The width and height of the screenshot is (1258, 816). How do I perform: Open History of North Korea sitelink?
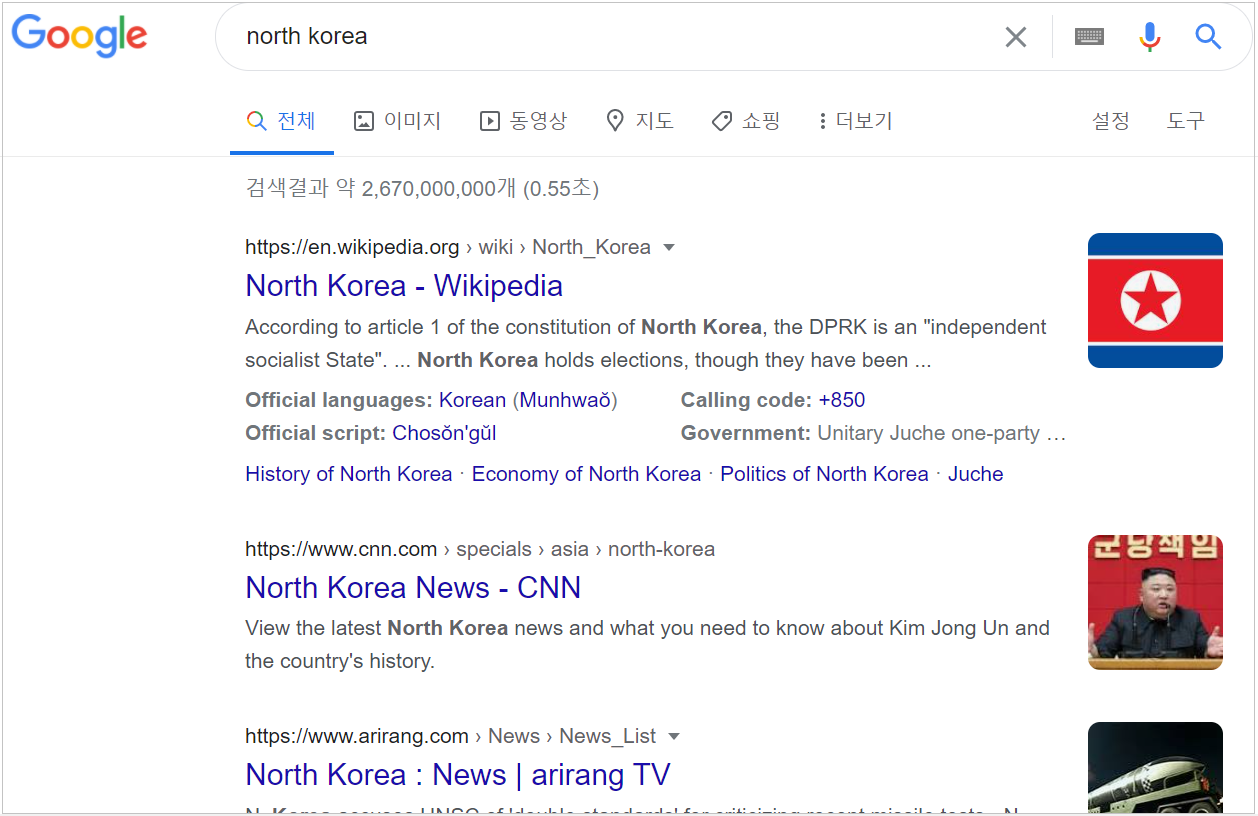point(349,474)
